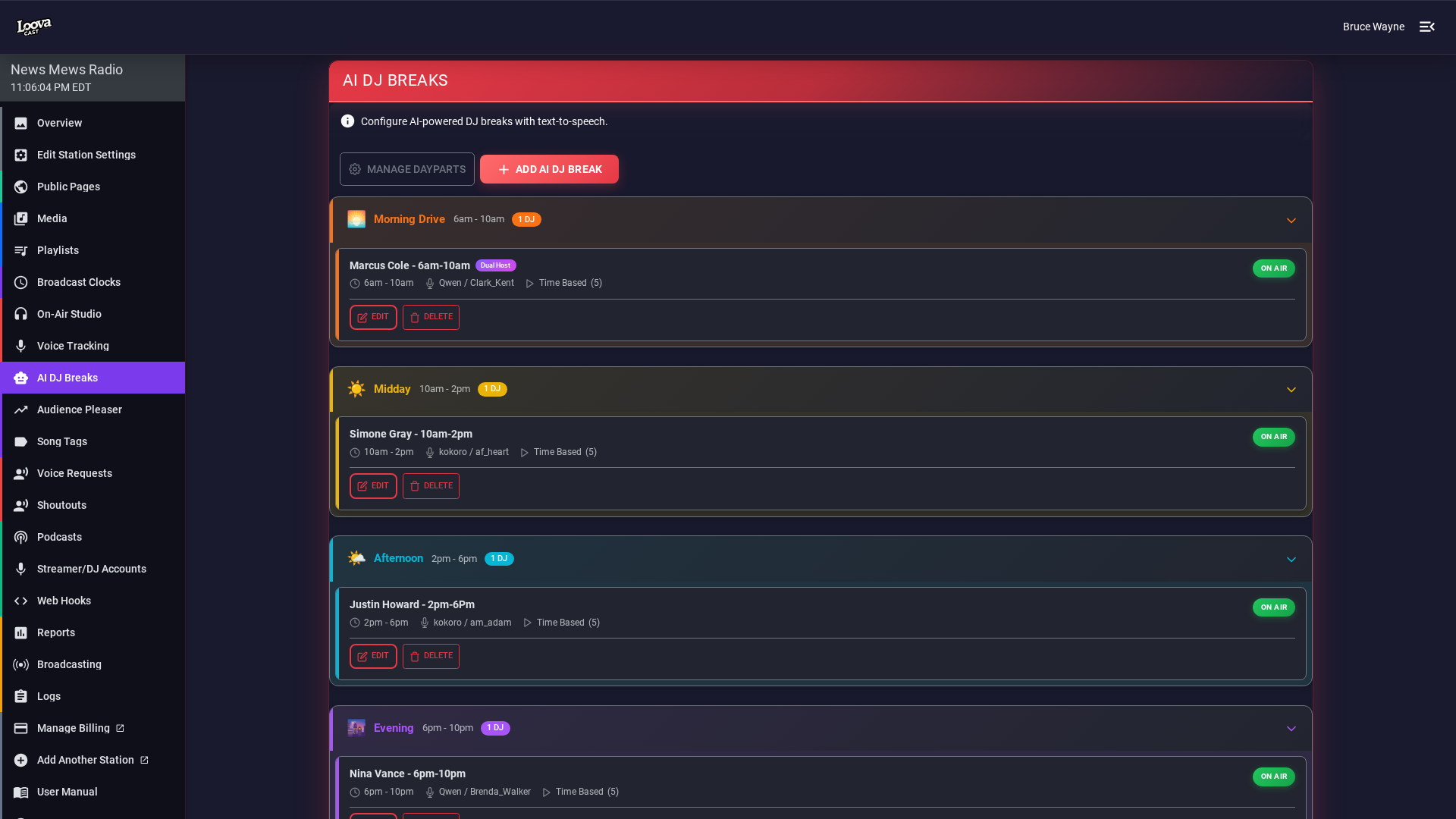Collapse the Afternoon daypart chevron
The width and height of the screenshot is (1456, 819).
click(1291, 560)
